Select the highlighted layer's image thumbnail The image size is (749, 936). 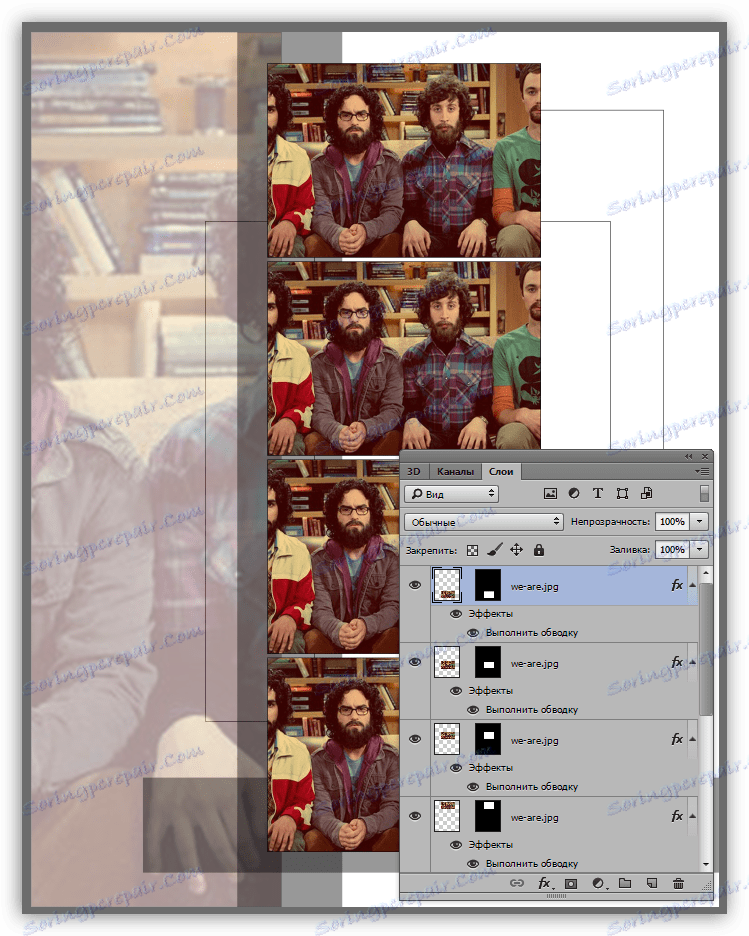(x=447, y=585)
